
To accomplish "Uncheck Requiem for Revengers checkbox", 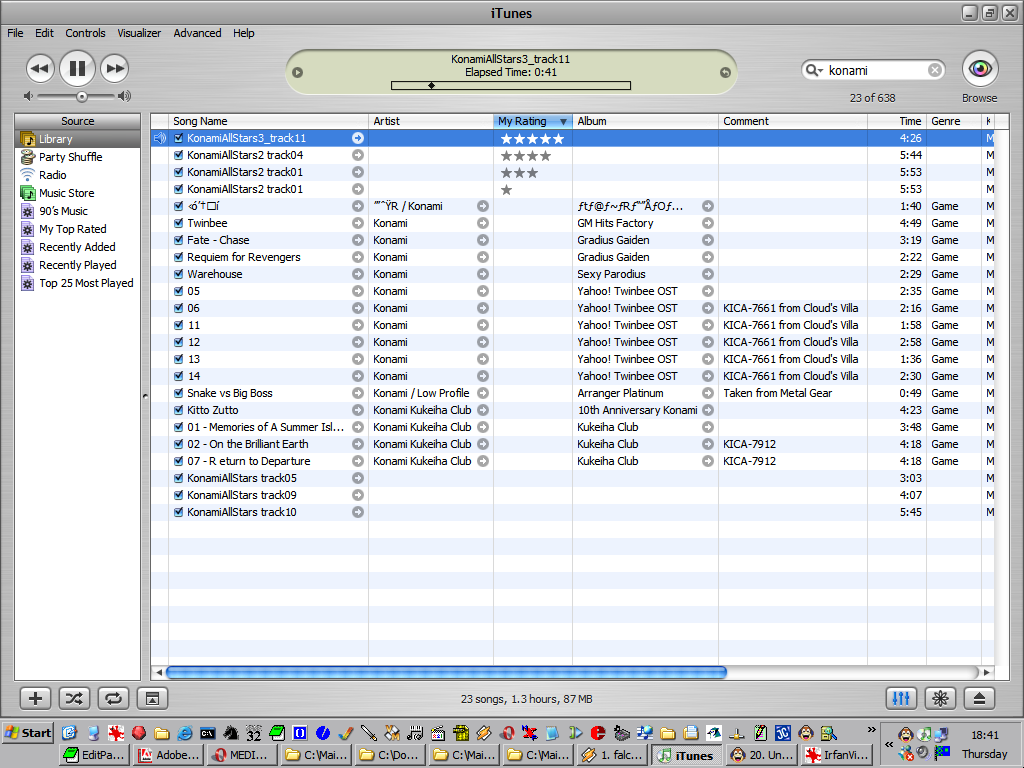I will click(x=178, y=257).
